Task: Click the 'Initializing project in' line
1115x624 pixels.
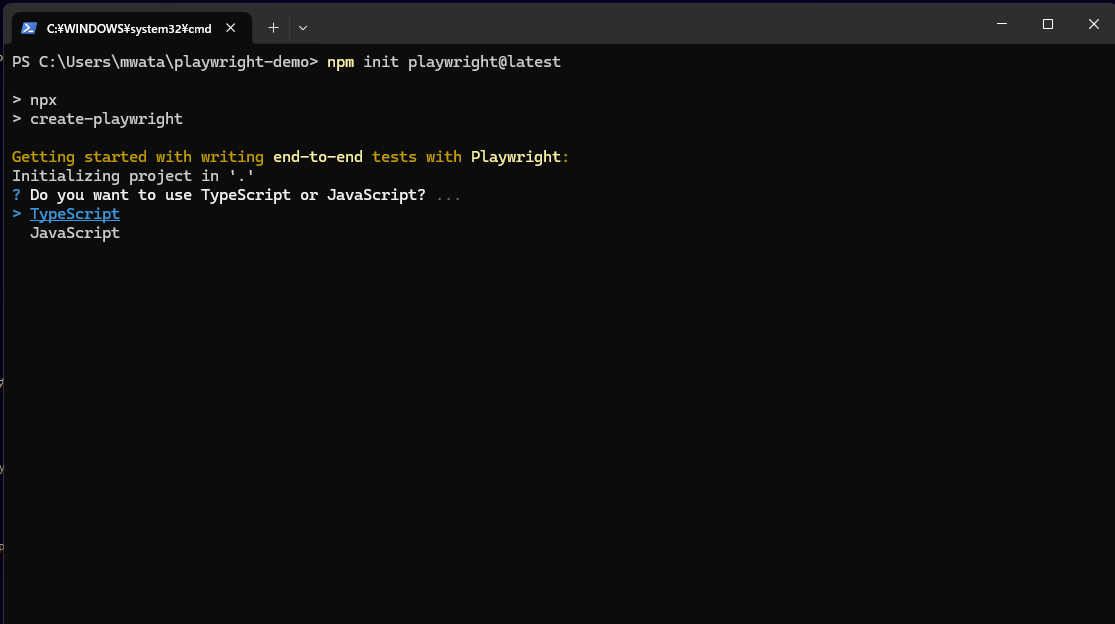Action: tap(133, 176)
